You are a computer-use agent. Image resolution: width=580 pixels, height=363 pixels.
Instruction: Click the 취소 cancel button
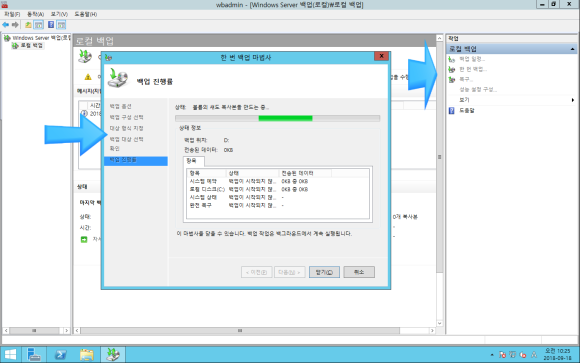tap(359, 272)
